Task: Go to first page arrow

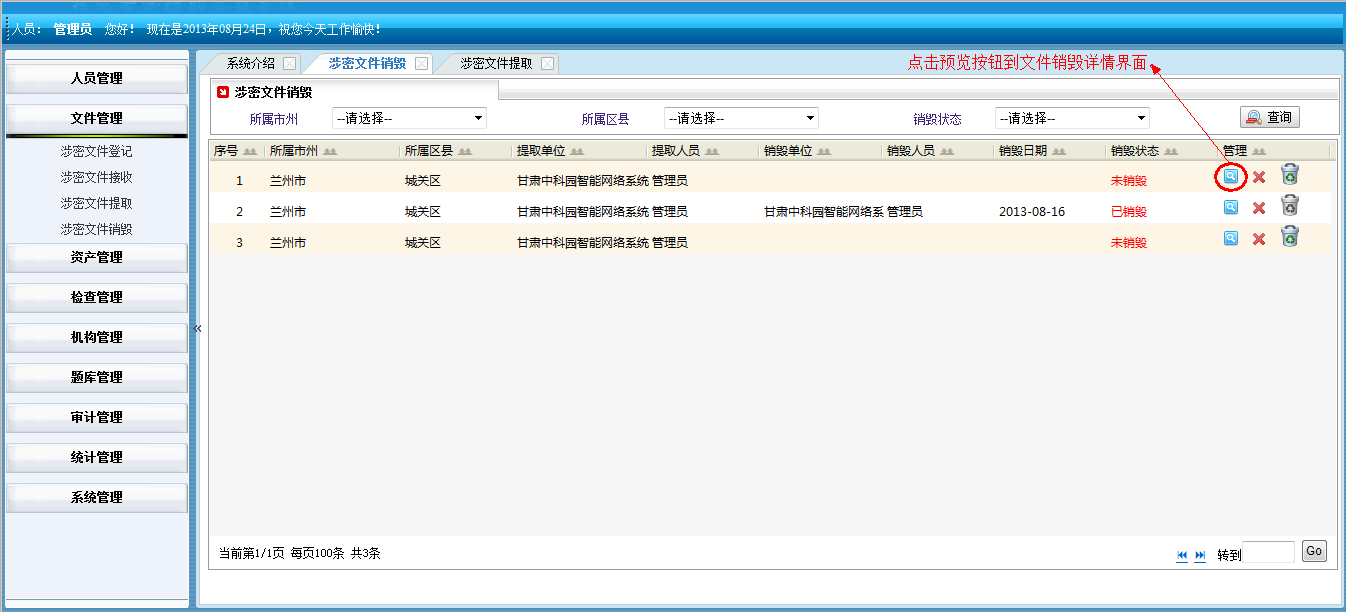Action: [x=1182, y=555]
